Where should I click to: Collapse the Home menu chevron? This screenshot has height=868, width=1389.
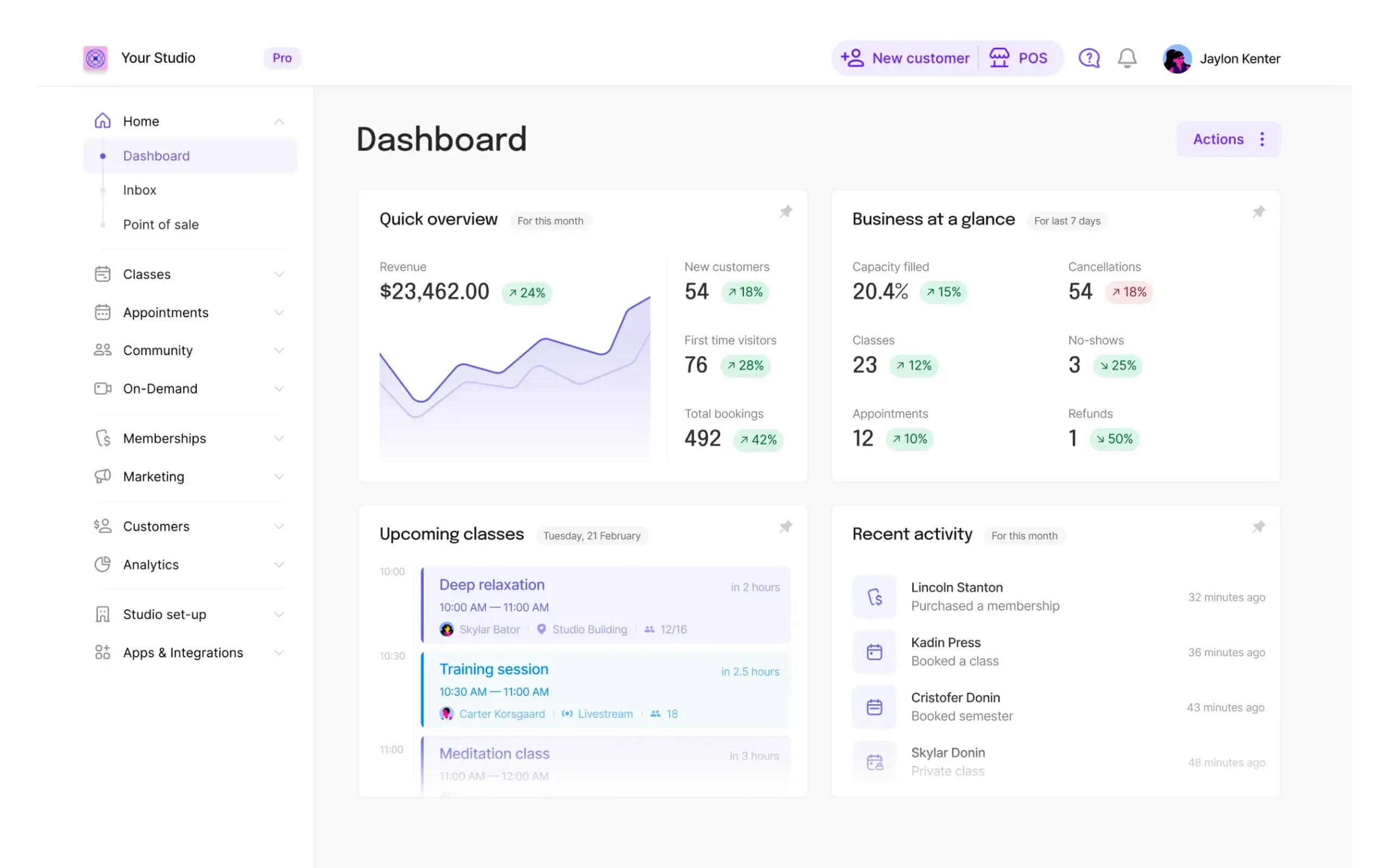click(x=279, y=121)
